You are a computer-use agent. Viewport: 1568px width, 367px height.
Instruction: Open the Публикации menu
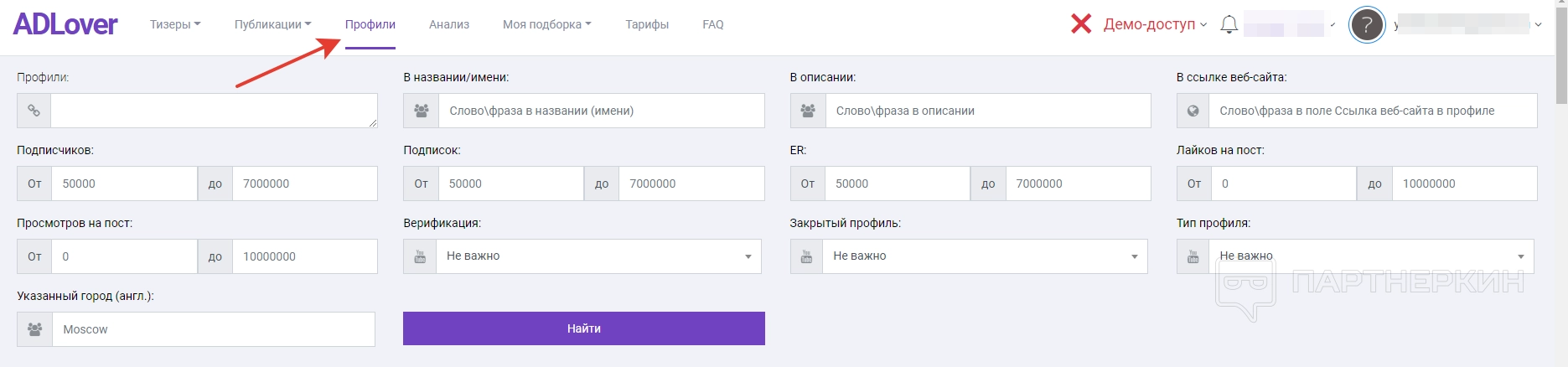[272, 24]
